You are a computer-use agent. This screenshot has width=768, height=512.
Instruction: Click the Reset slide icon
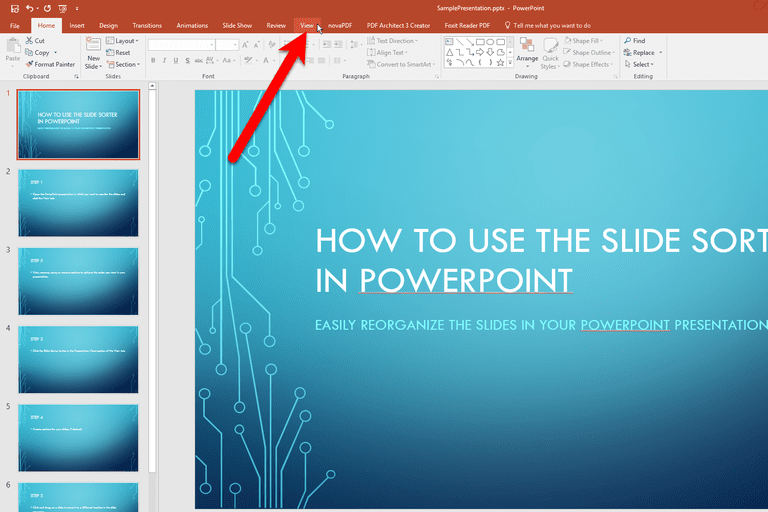110,52
